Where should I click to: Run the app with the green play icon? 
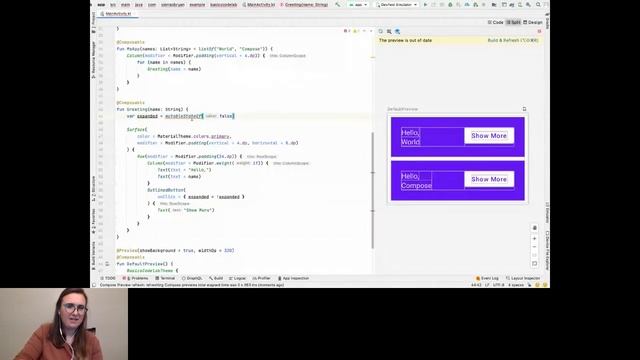point(425,5)
